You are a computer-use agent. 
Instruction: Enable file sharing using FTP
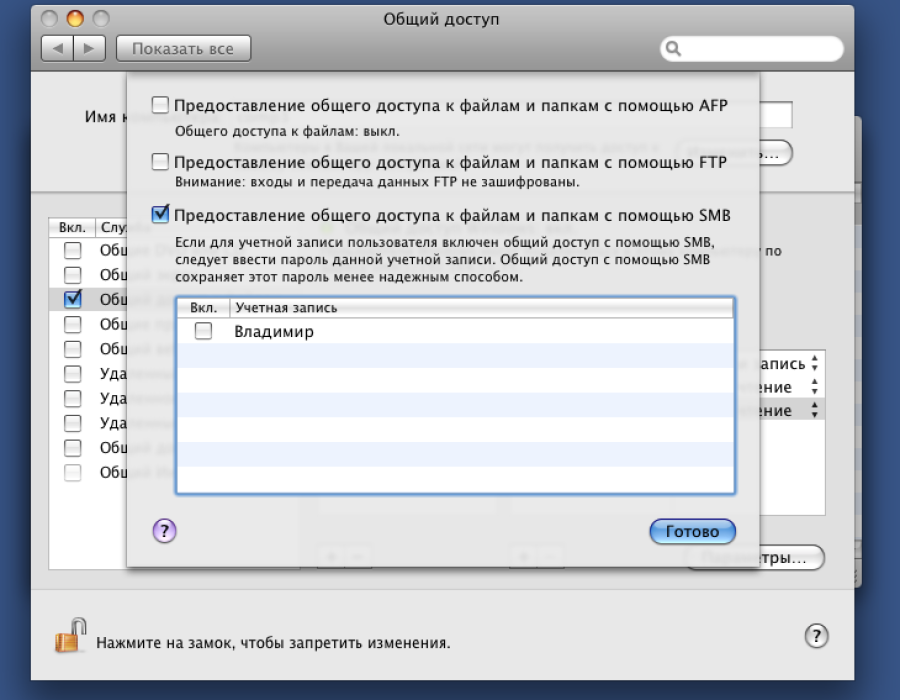160,162
